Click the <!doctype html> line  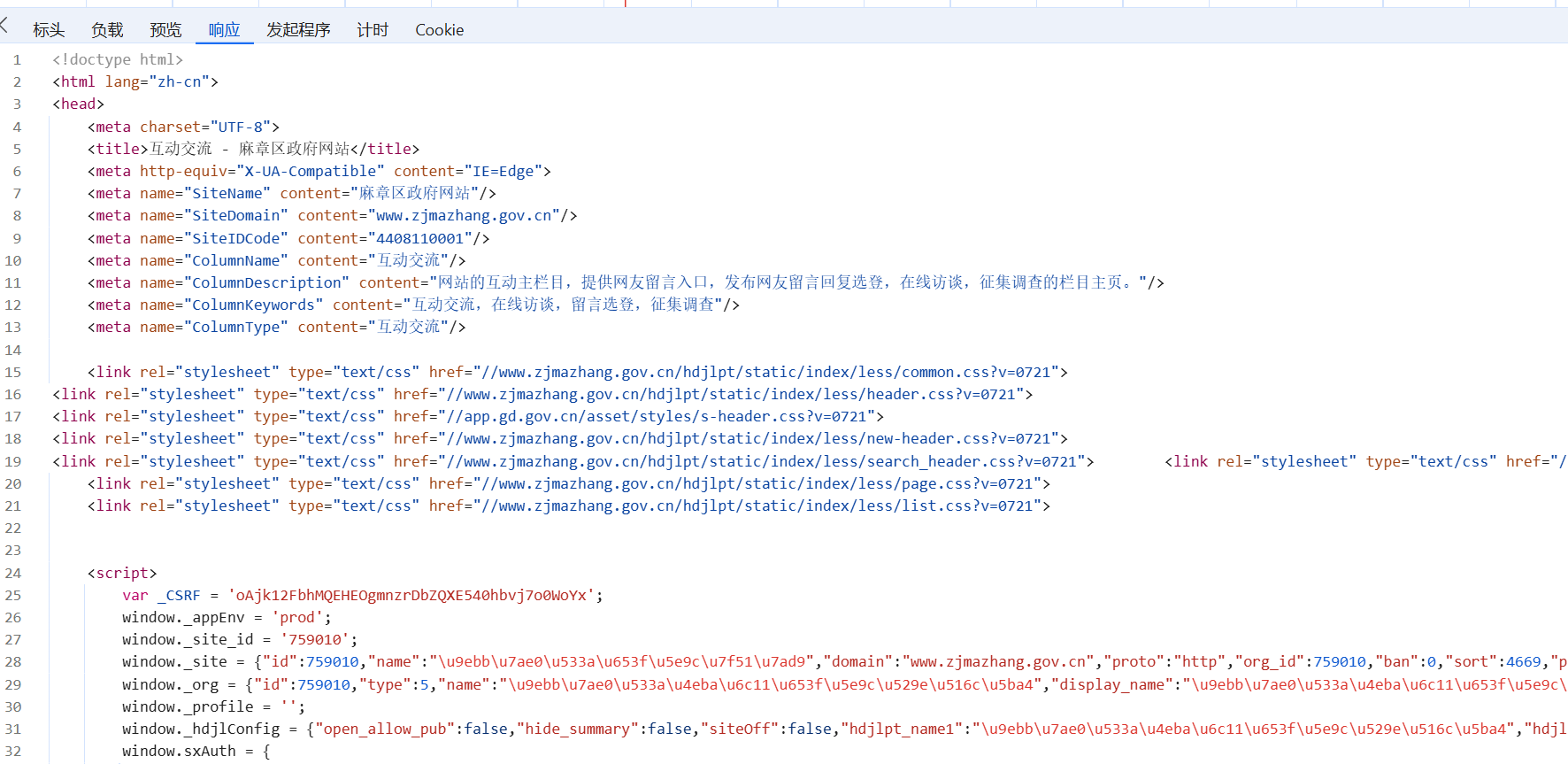point(118,59)
